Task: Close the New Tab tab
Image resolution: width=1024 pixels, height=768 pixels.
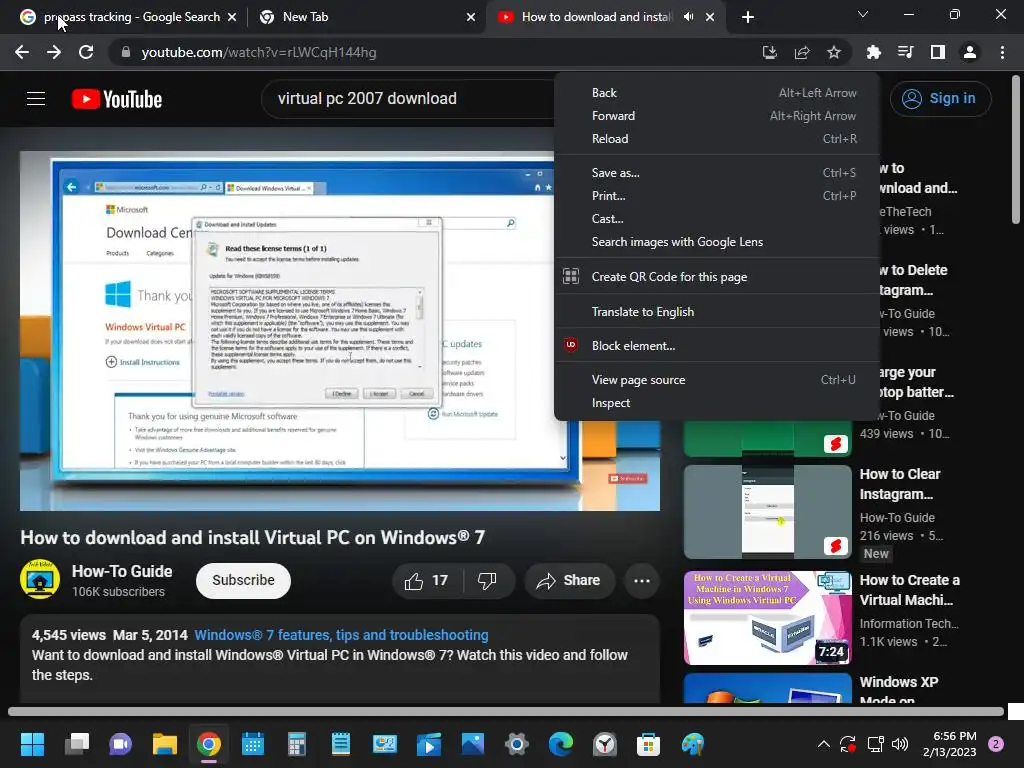Action: (471, 17)
